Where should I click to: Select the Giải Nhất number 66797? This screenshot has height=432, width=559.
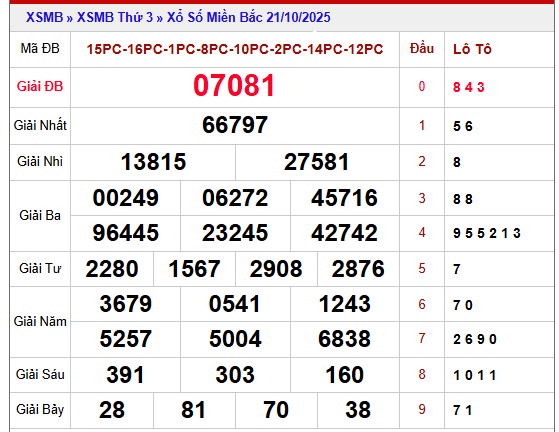235,125
